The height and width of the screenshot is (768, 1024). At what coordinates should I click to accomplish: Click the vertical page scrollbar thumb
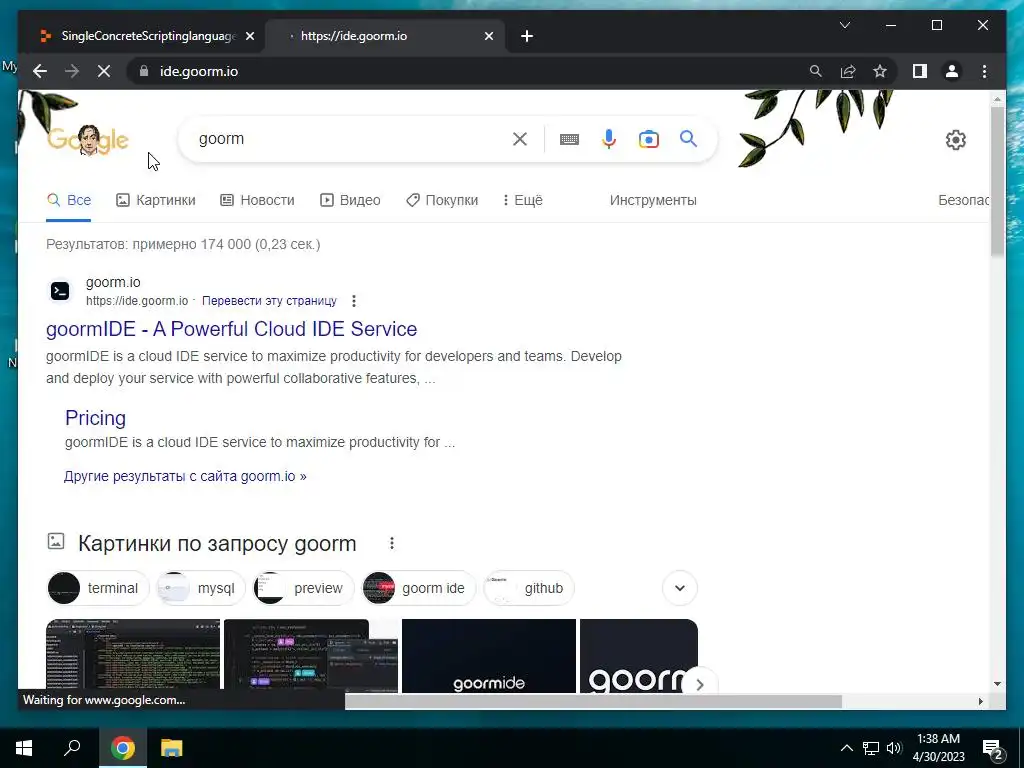[x=997, y=180]
